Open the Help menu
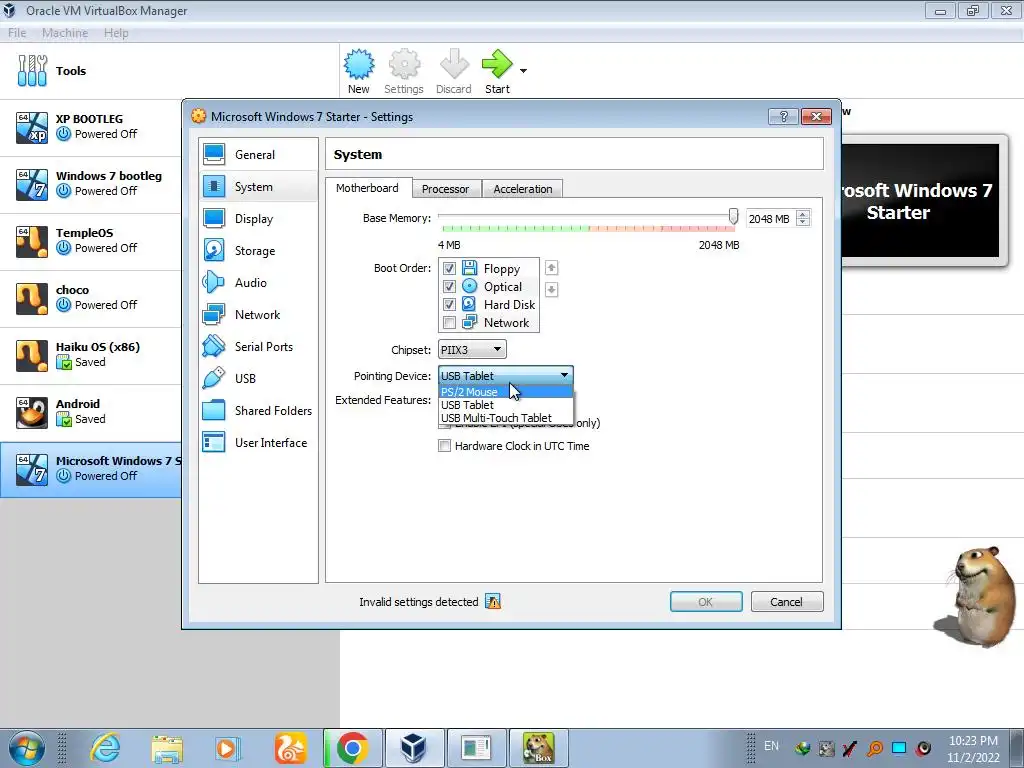 [x=116, y=33]
